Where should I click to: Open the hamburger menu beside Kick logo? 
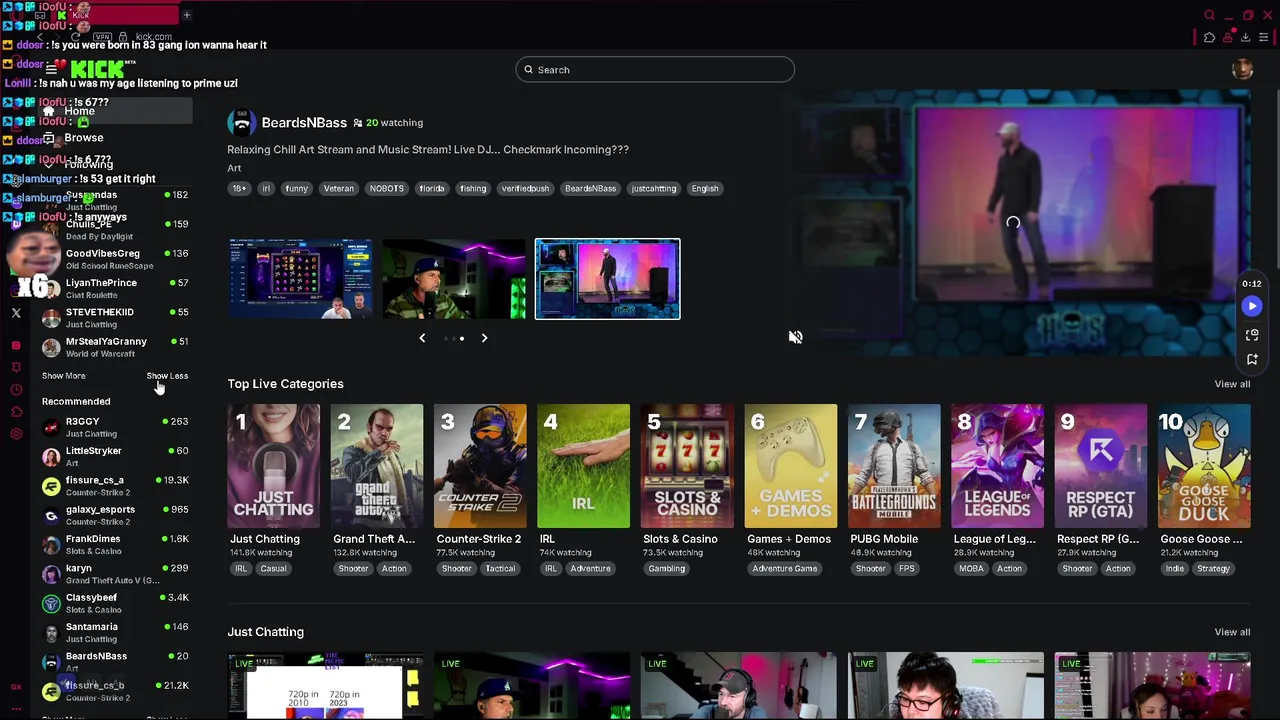51,69
